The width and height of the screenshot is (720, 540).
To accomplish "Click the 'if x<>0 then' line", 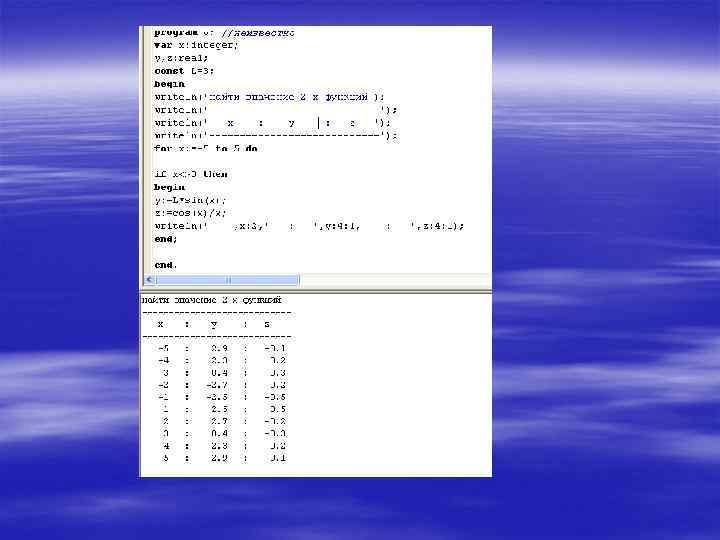I will tap(191, 174).
